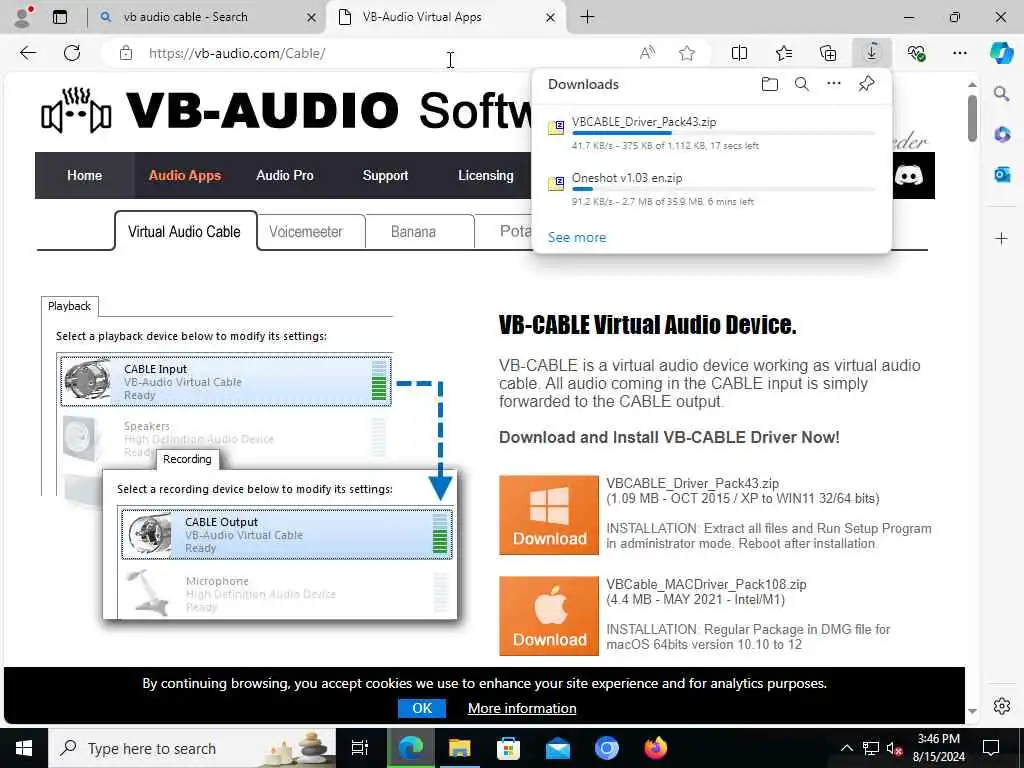The image size is (1024, 768).
Task: Click VBCABLE_Driver_Pack43.zip download progress bar
Action: coord(723,133)
